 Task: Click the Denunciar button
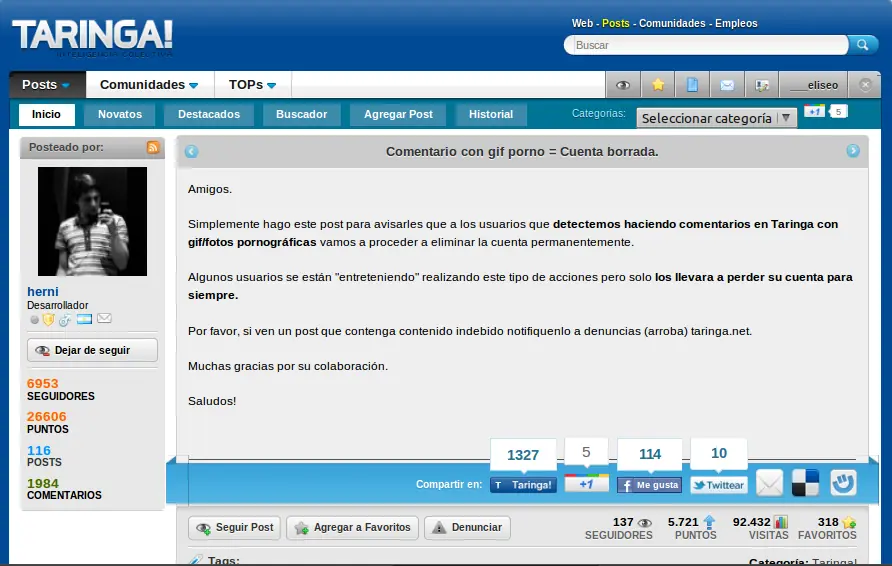click(x=467, y=527)
